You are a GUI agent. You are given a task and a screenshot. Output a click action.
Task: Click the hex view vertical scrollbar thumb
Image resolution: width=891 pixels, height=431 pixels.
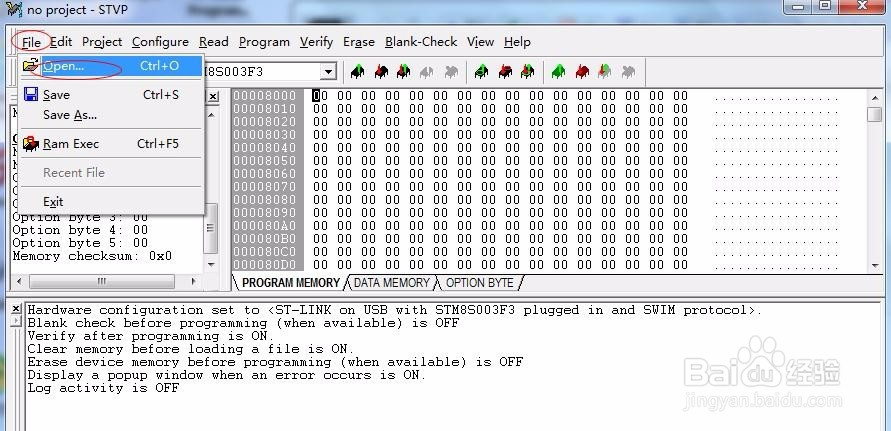point(875,114)
